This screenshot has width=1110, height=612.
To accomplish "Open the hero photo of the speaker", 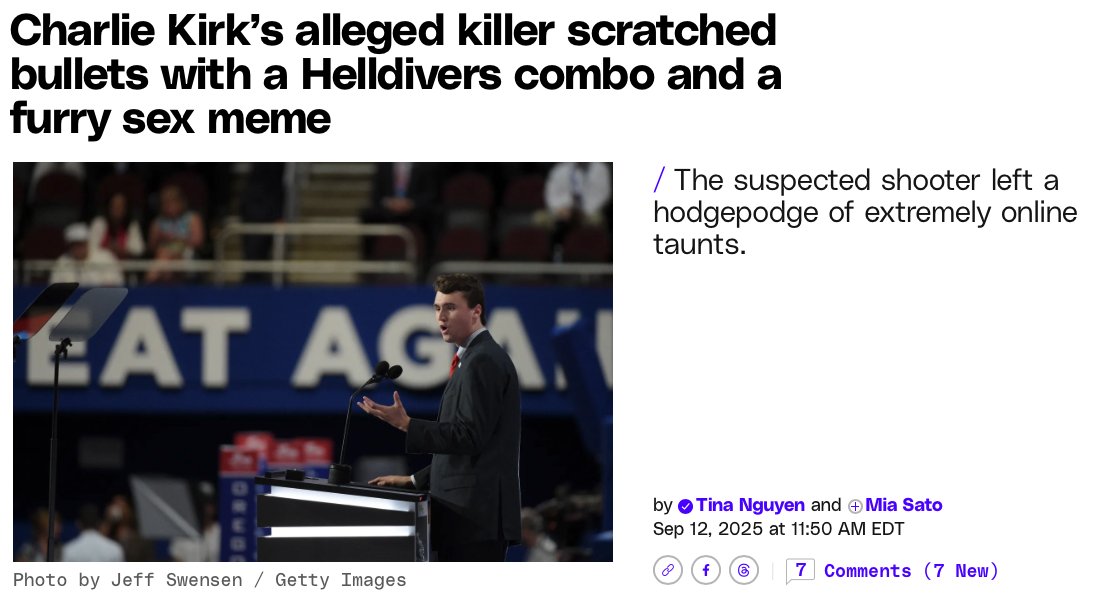I will click(313, 362).
